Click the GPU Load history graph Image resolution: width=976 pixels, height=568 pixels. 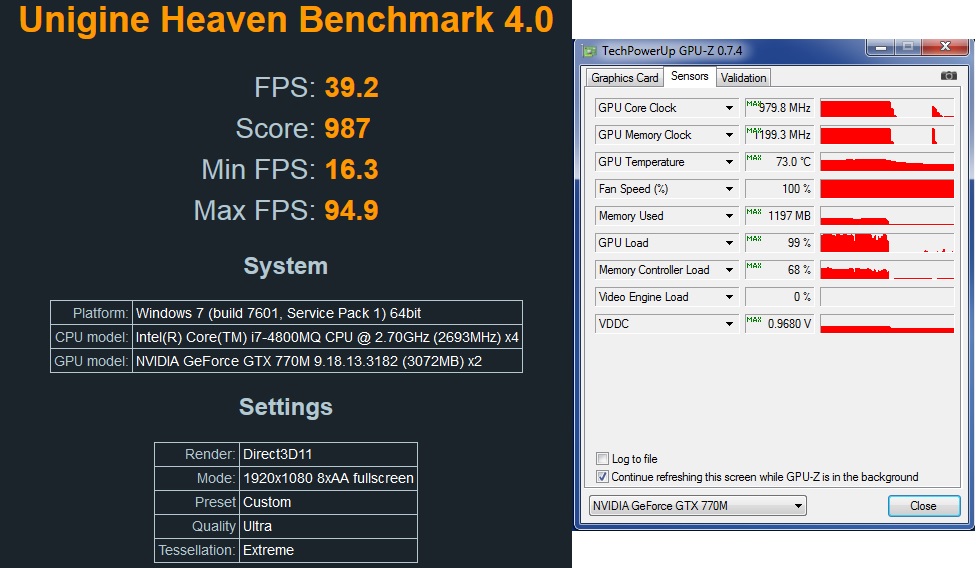click(x=887, y=243)
